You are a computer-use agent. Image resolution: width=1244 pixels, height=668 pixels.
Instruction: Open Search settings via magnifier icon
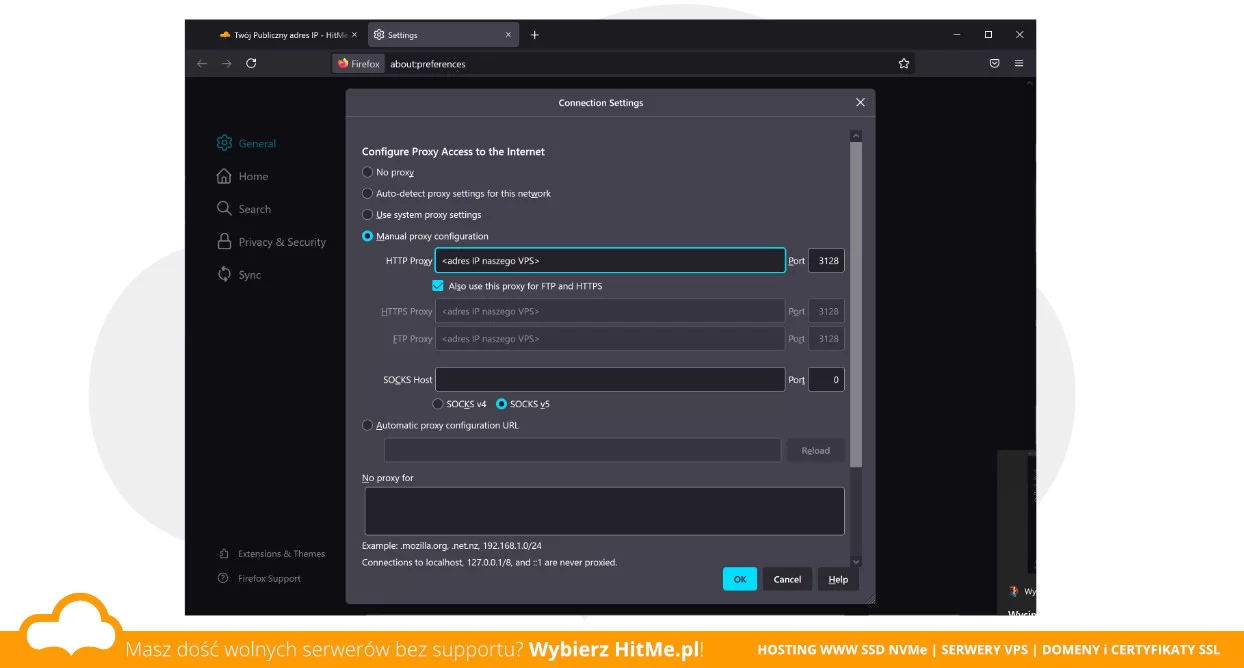click(x=224, y=209)
